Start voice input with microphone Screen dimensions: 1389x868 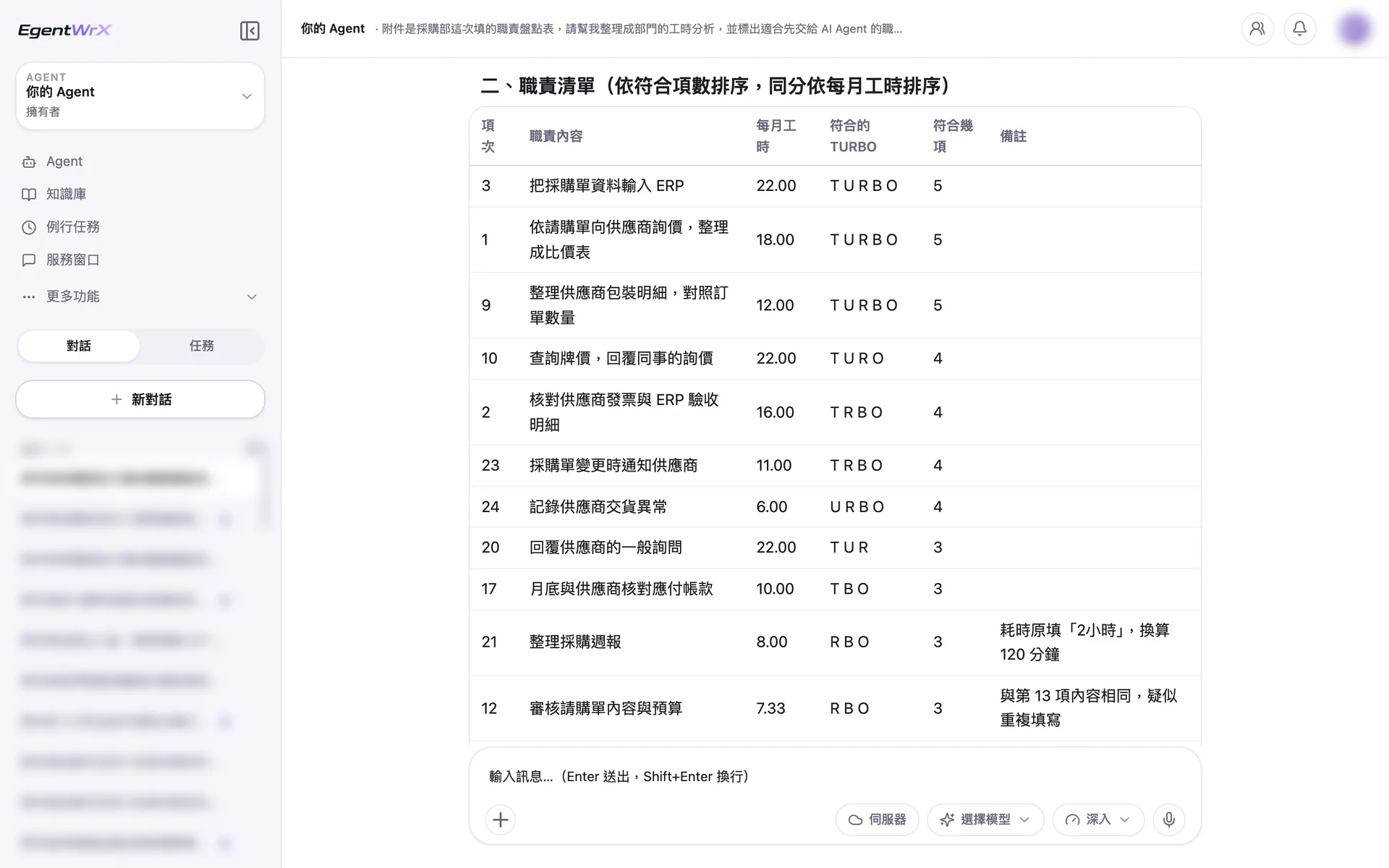[x=1169, y=820]
